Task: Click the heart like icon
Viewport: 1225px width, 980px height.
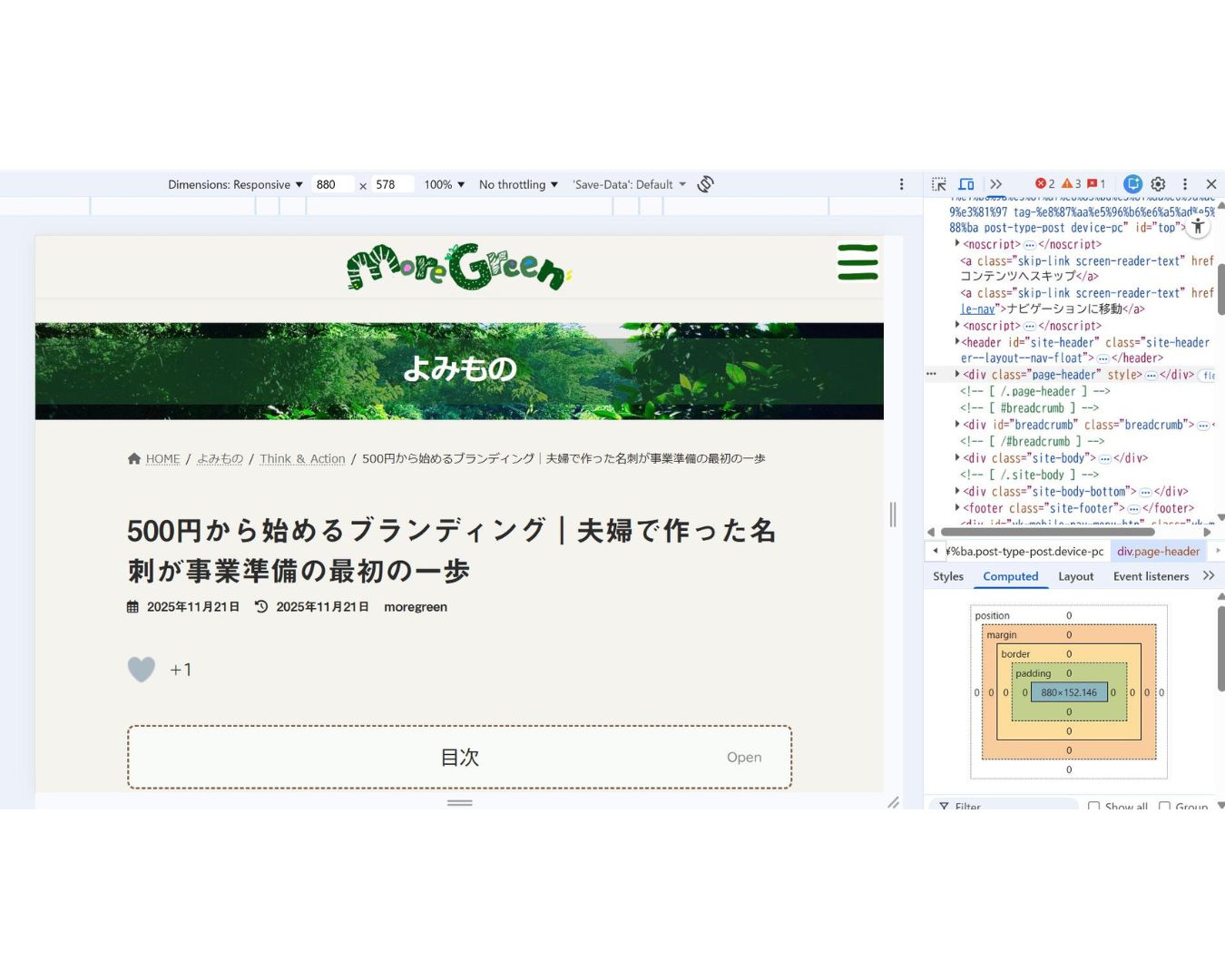Action: coord(142,670)
